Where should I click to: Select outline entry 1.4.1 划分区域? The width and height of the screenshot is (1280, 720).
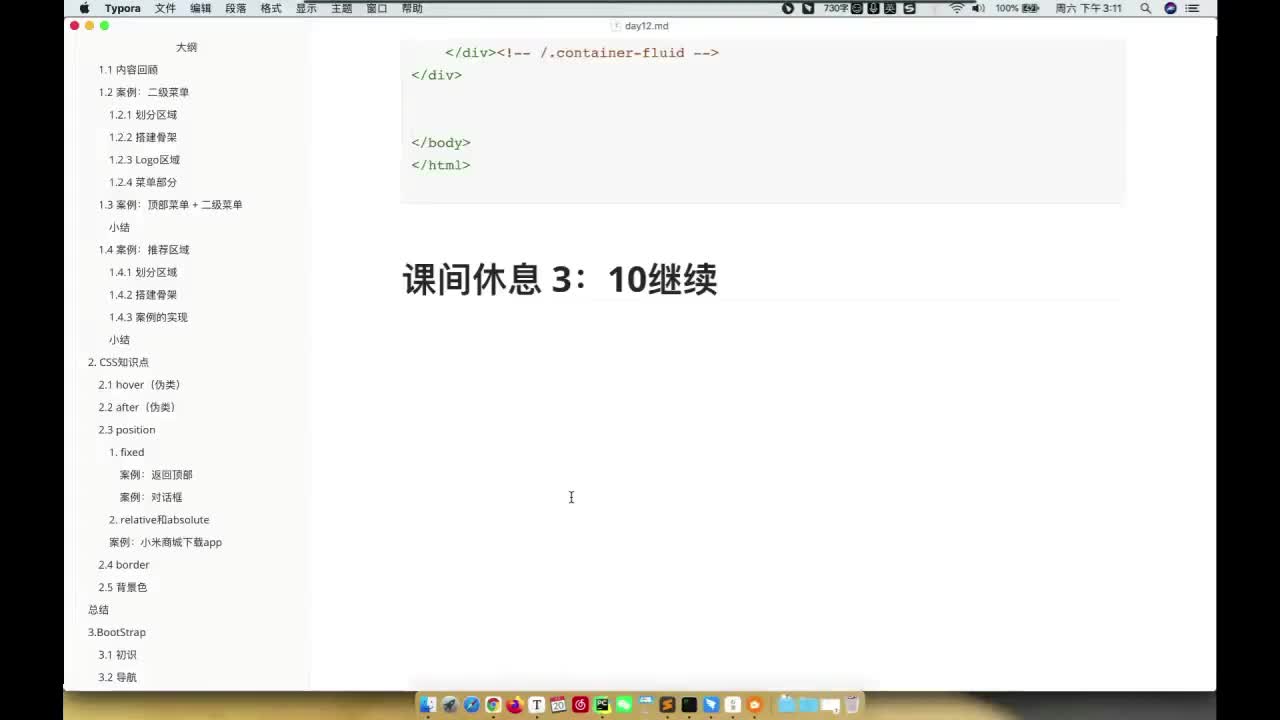(x=143, y=272)
